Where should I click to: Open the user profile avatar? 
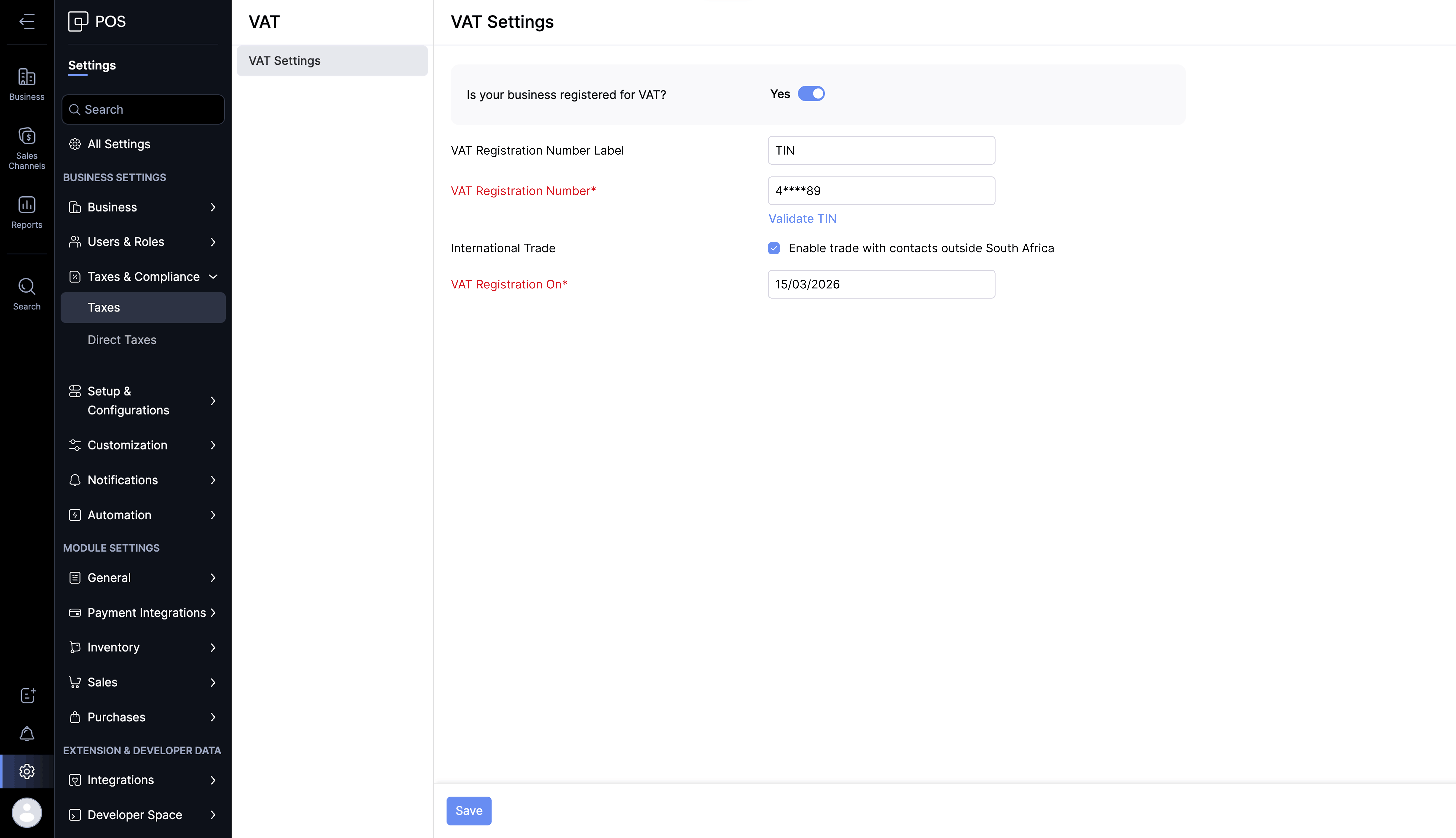pyautogui.click(x=27, y=813)
